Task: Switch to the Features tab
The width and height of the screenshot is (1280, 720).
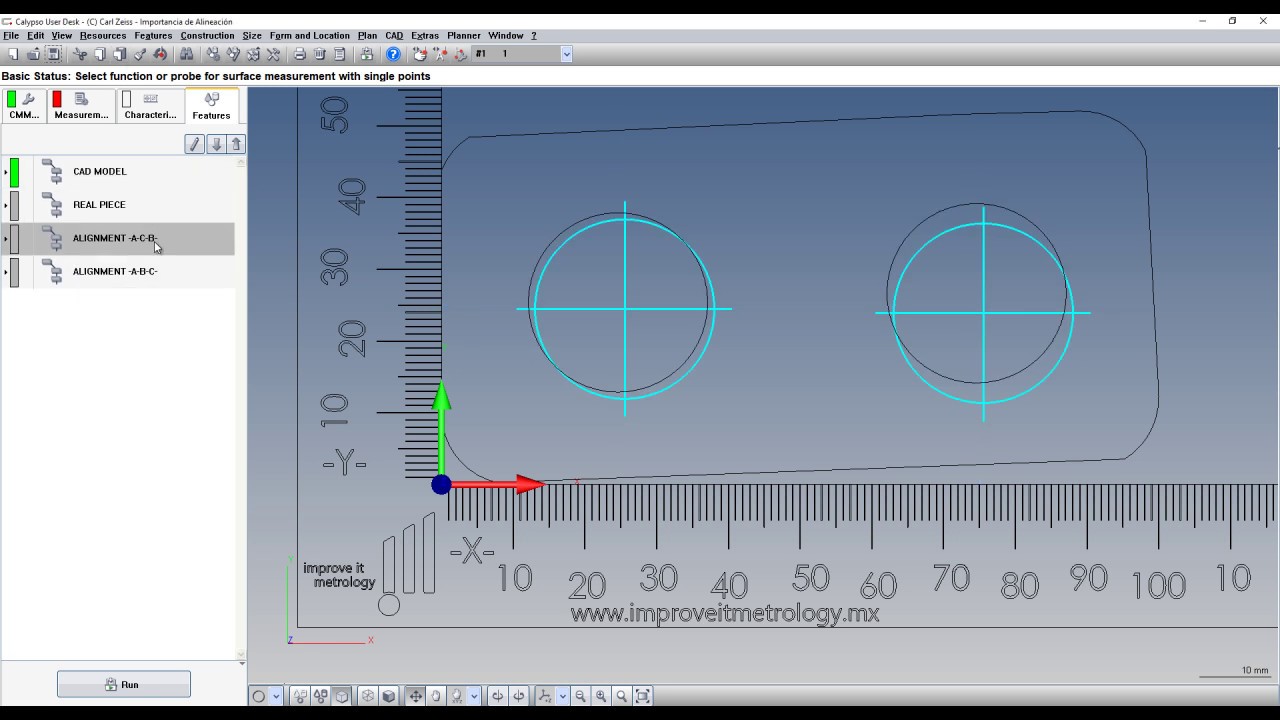Action: point(211,106)
